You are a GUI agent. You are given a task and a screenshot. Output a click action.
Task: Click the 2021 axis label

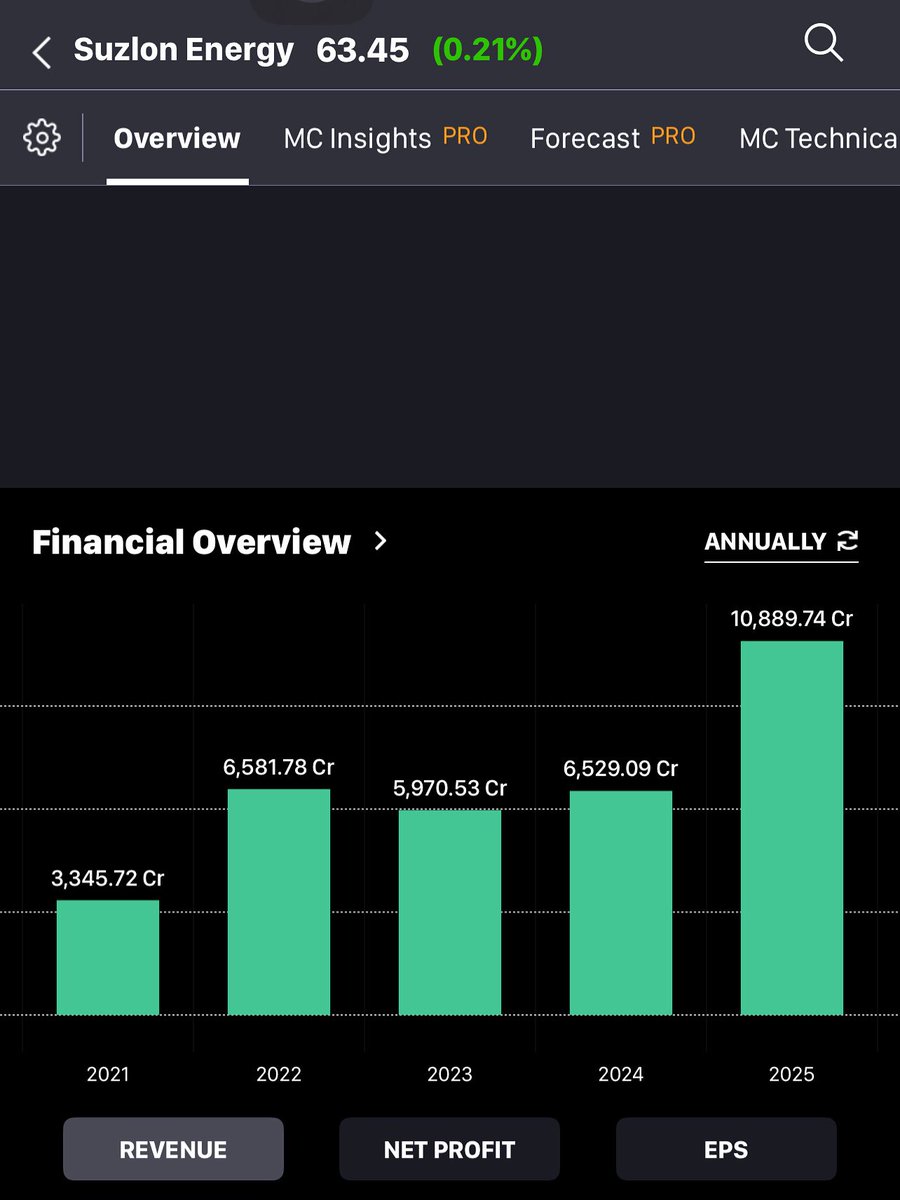coord(108,1074)
